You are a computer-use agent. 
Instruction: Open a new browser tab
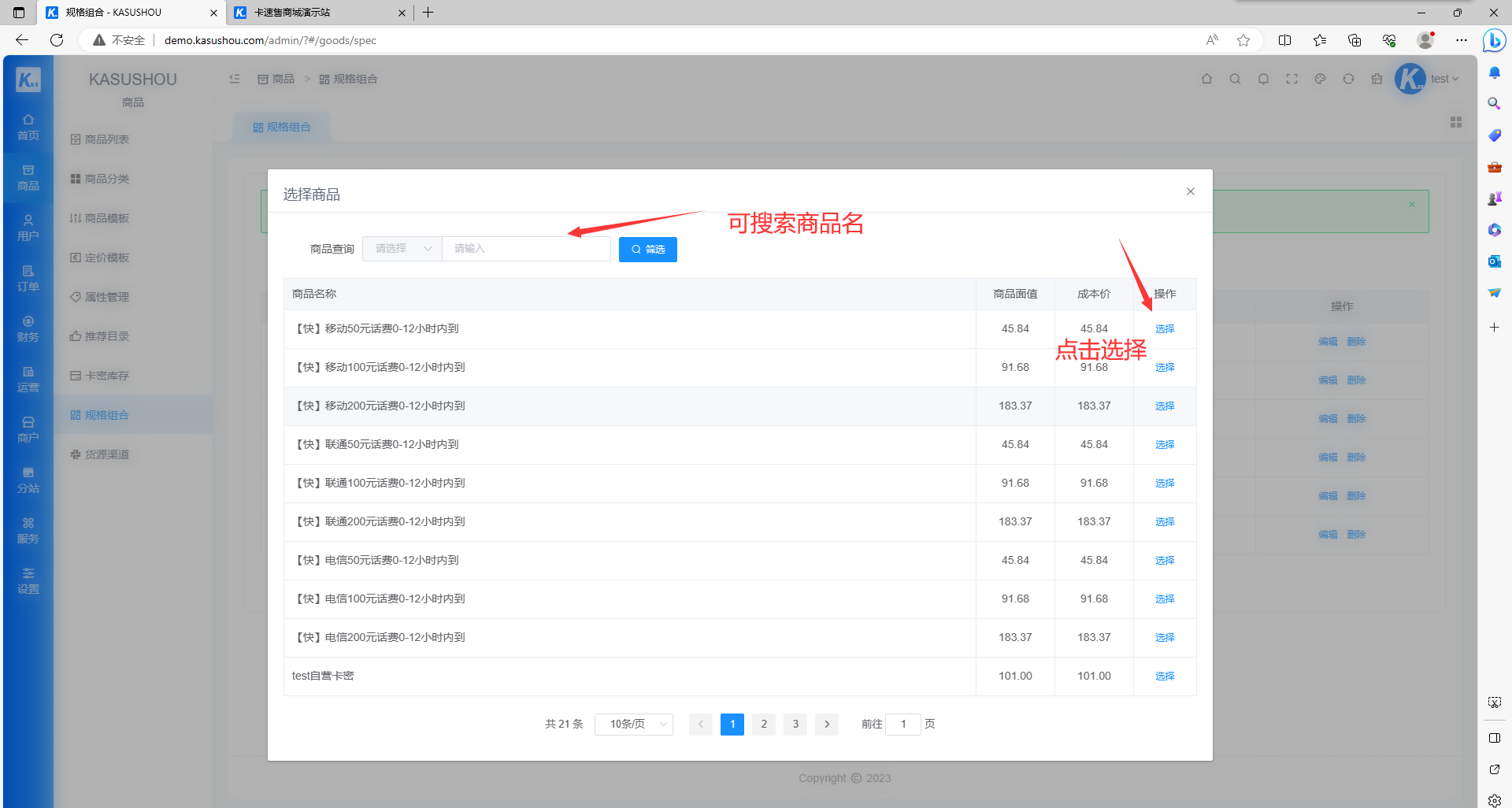point(428,13)
